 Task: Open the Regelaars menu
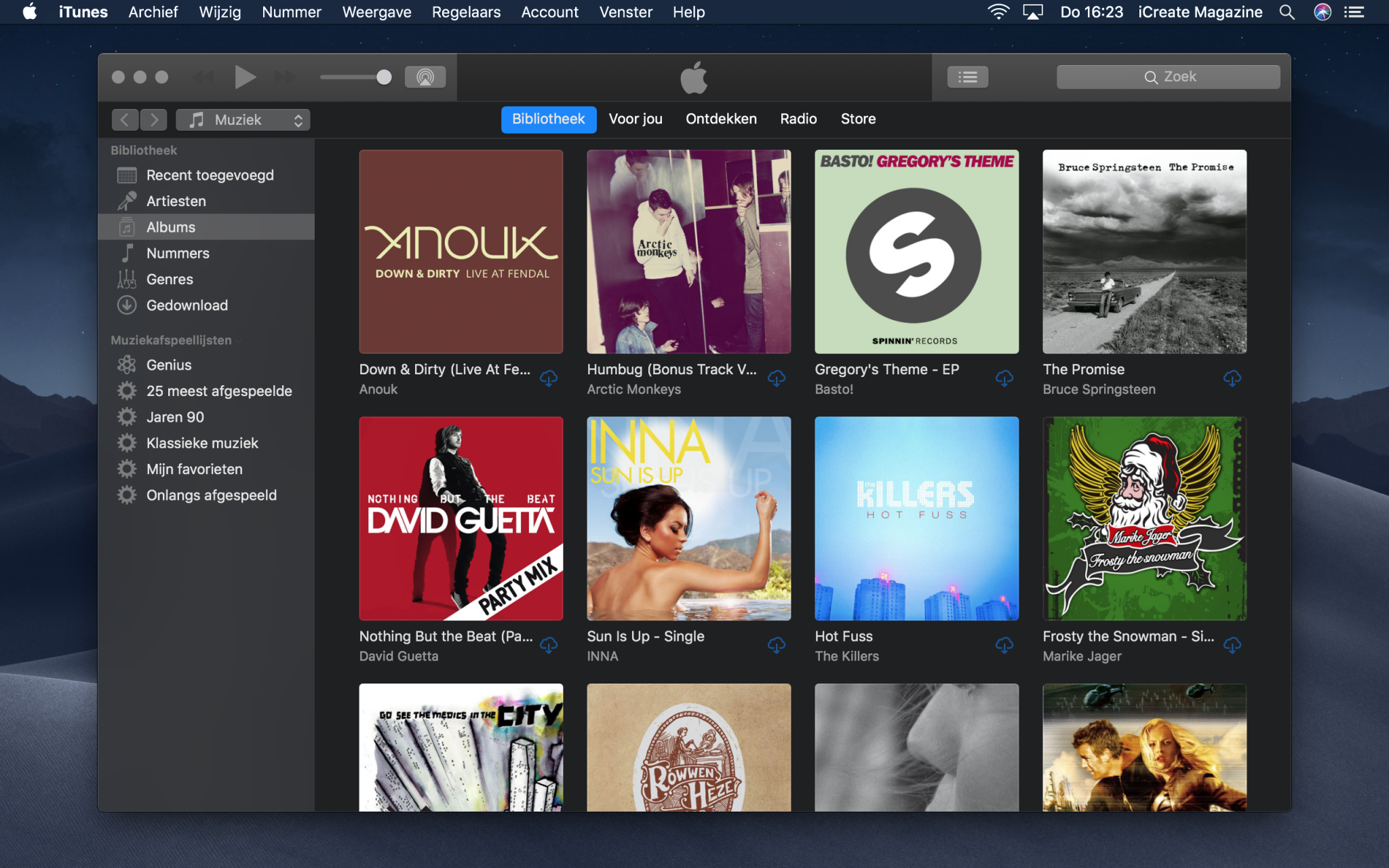(466, 12)
